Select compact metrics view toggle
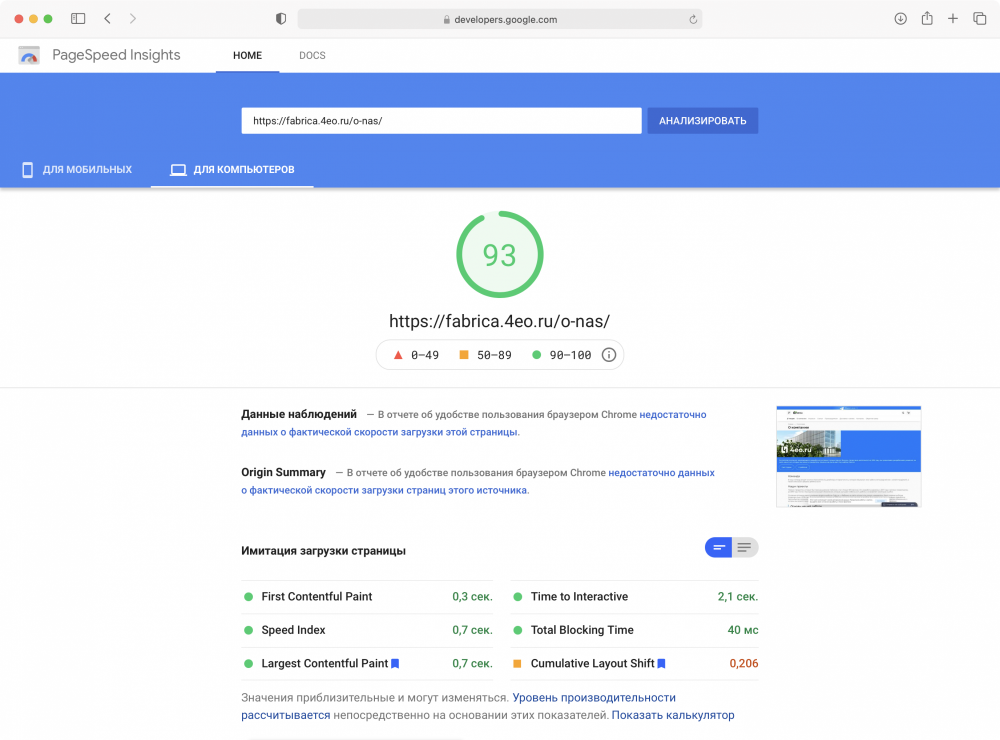The height and width of the screenshot is (740, 1000). tap(719, 547)
